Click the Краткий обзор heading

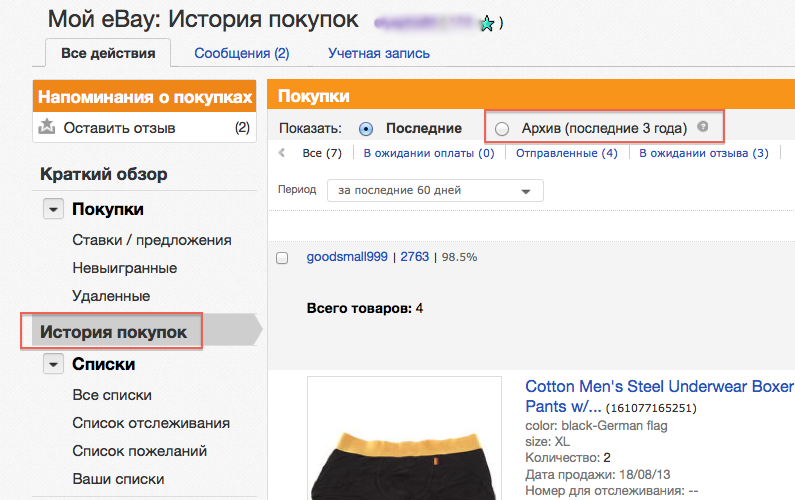(x=103, y=174)
